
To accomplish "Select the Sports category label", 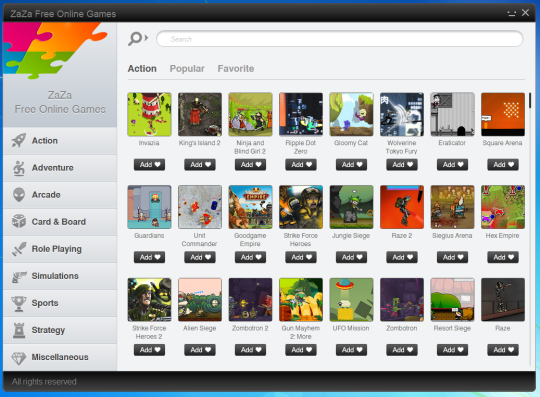I will [x=45, y=303].
